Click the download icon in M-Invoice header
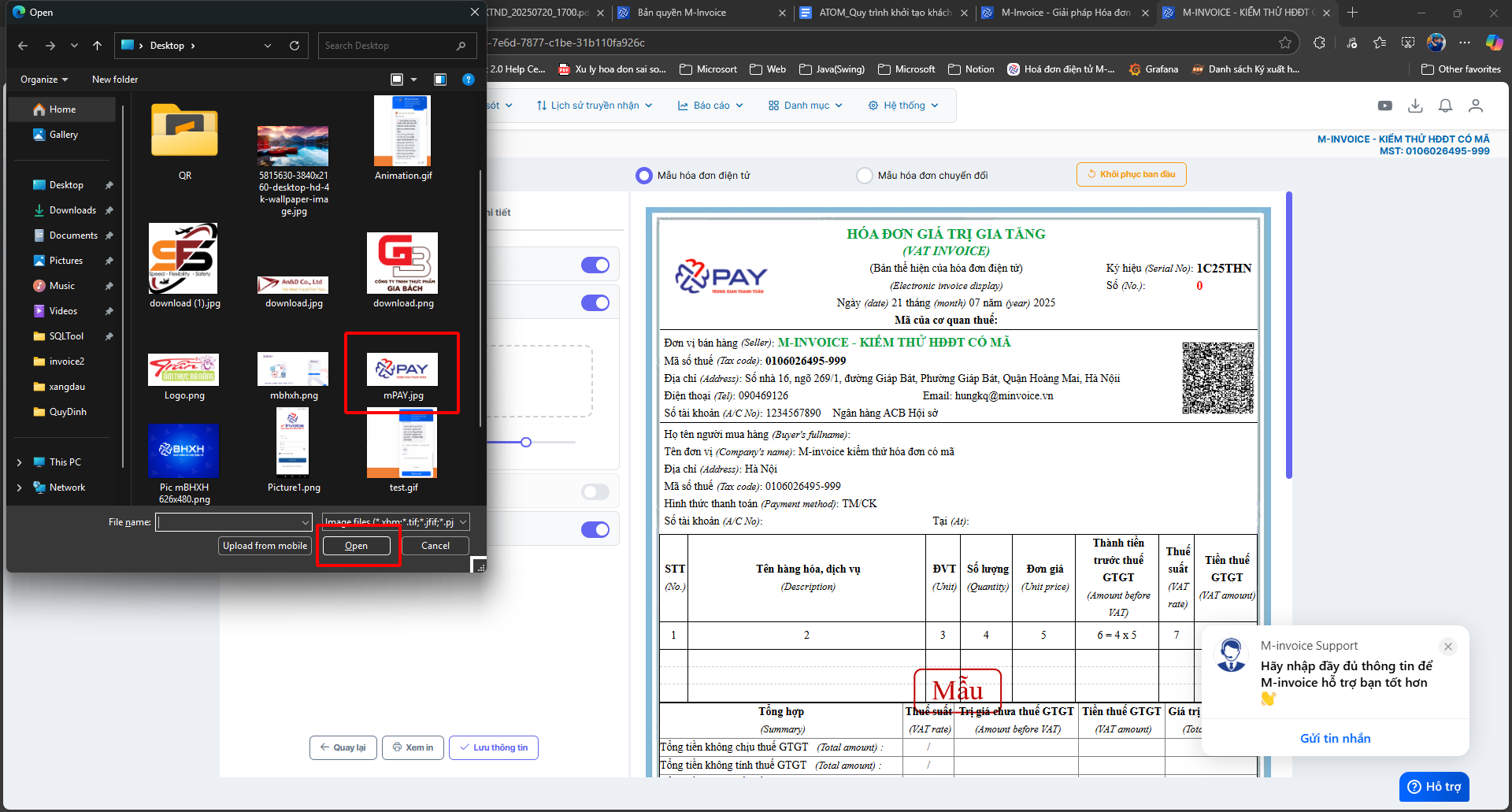The image size is (1512, 812). [x=1415, y=106]
